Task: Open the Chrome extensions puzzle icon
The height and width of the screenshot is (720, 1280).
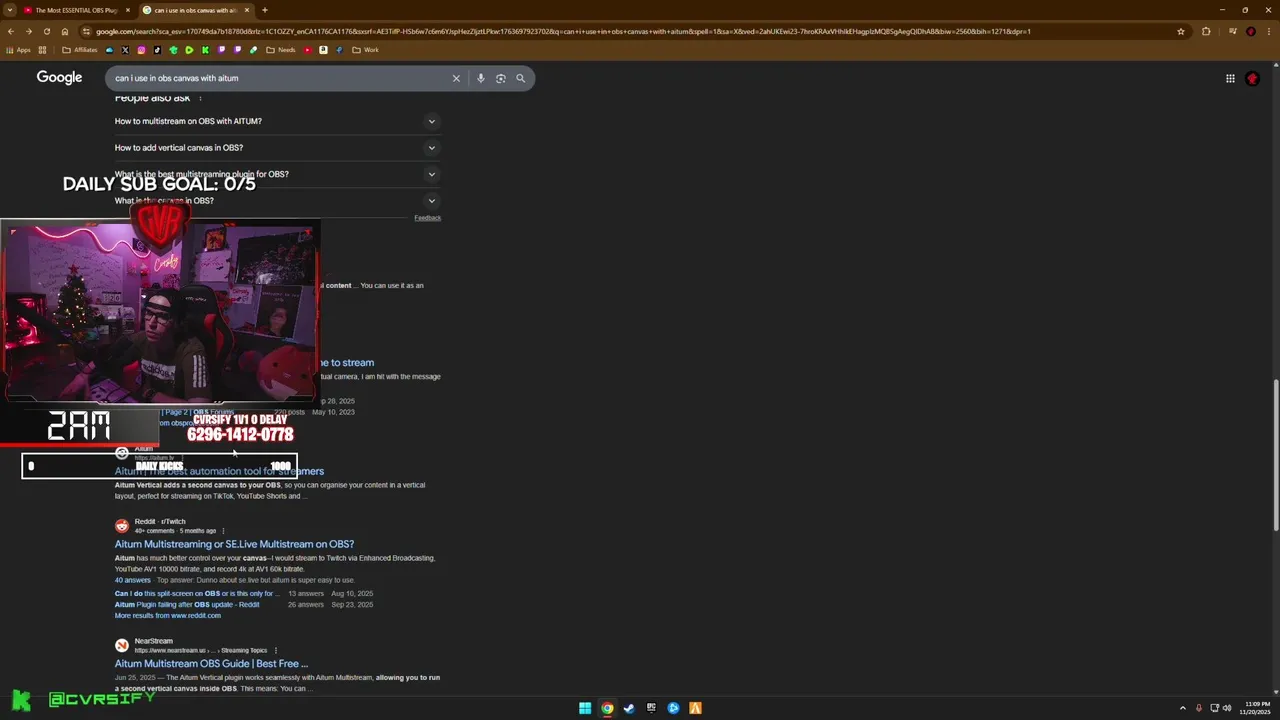Action: tap(1206, 31)
